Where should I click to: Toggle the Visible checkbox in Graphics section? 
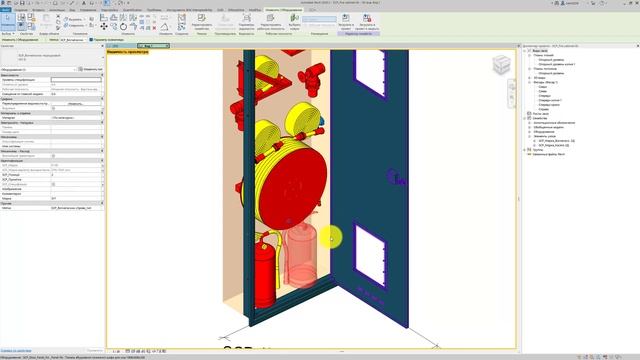click(x=53, y=108)
